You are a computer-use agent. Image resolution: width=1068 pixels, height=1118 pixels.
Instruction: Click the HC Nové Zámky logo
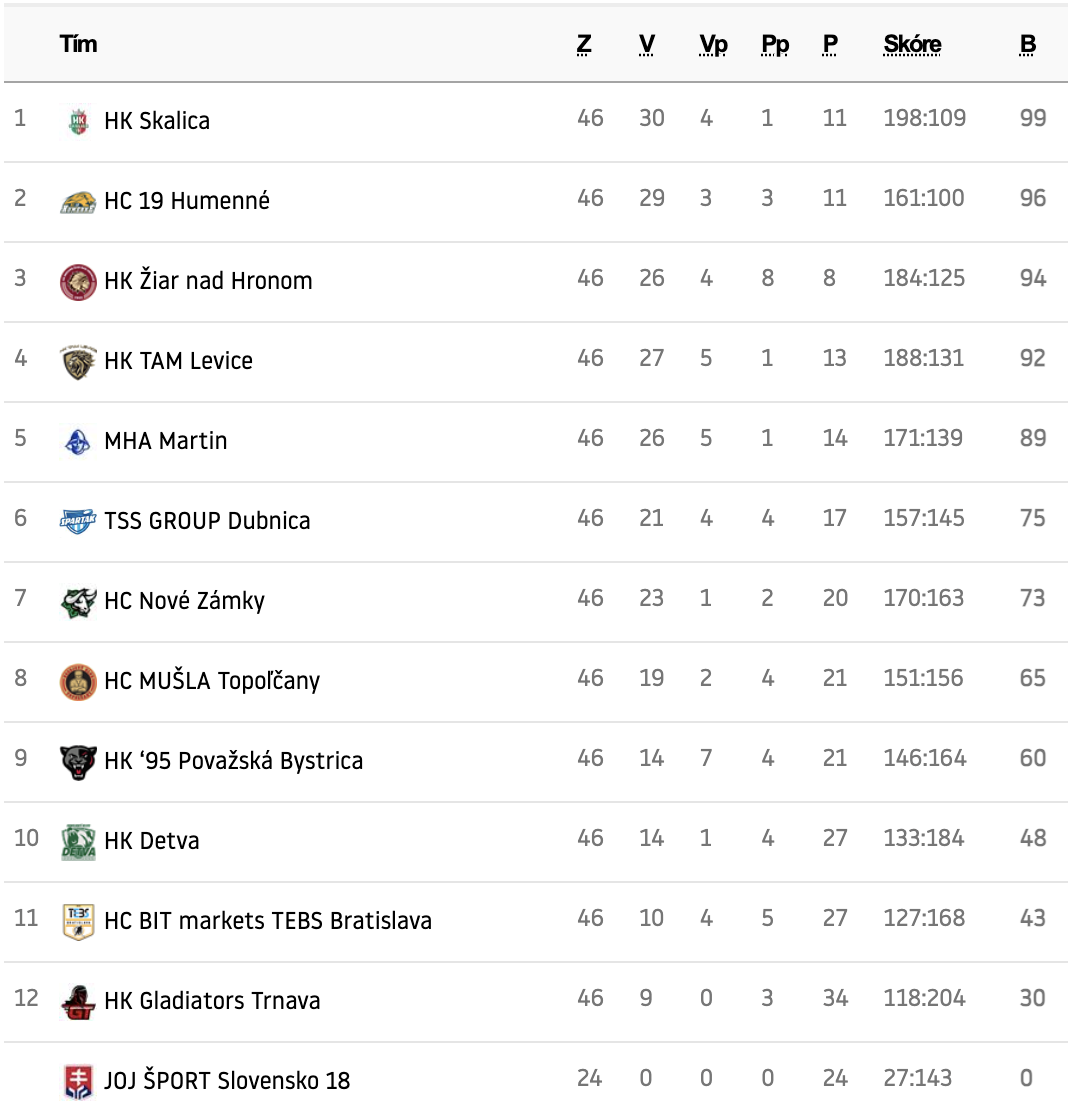(x=78, y=601)
